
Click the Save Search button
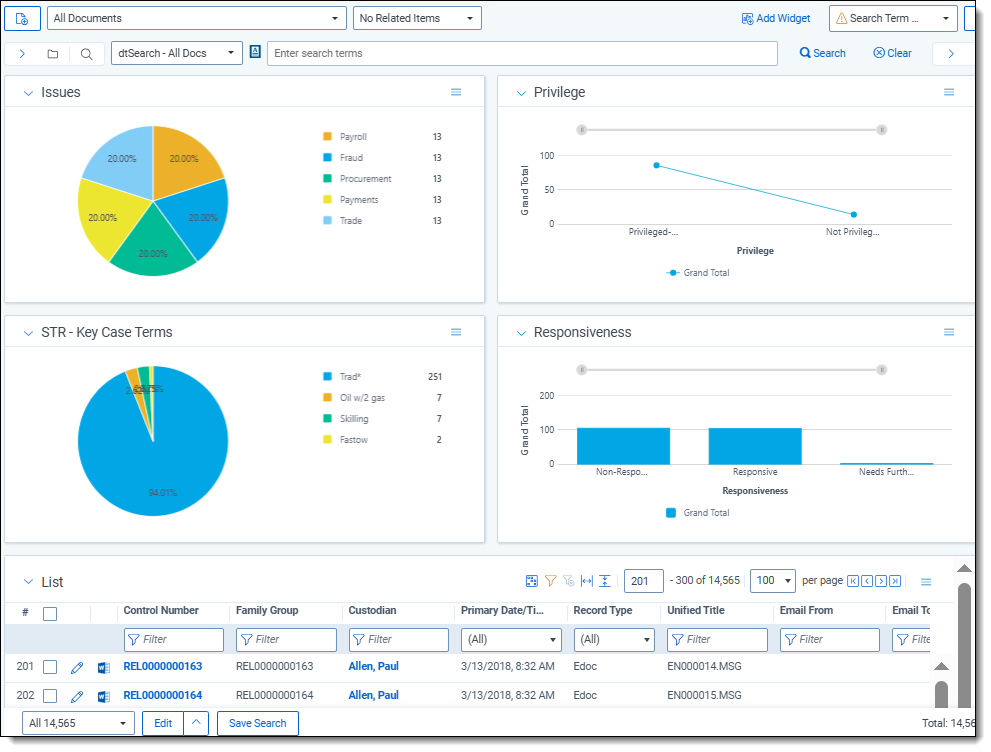pyautogui.click(x=257, y=723)
